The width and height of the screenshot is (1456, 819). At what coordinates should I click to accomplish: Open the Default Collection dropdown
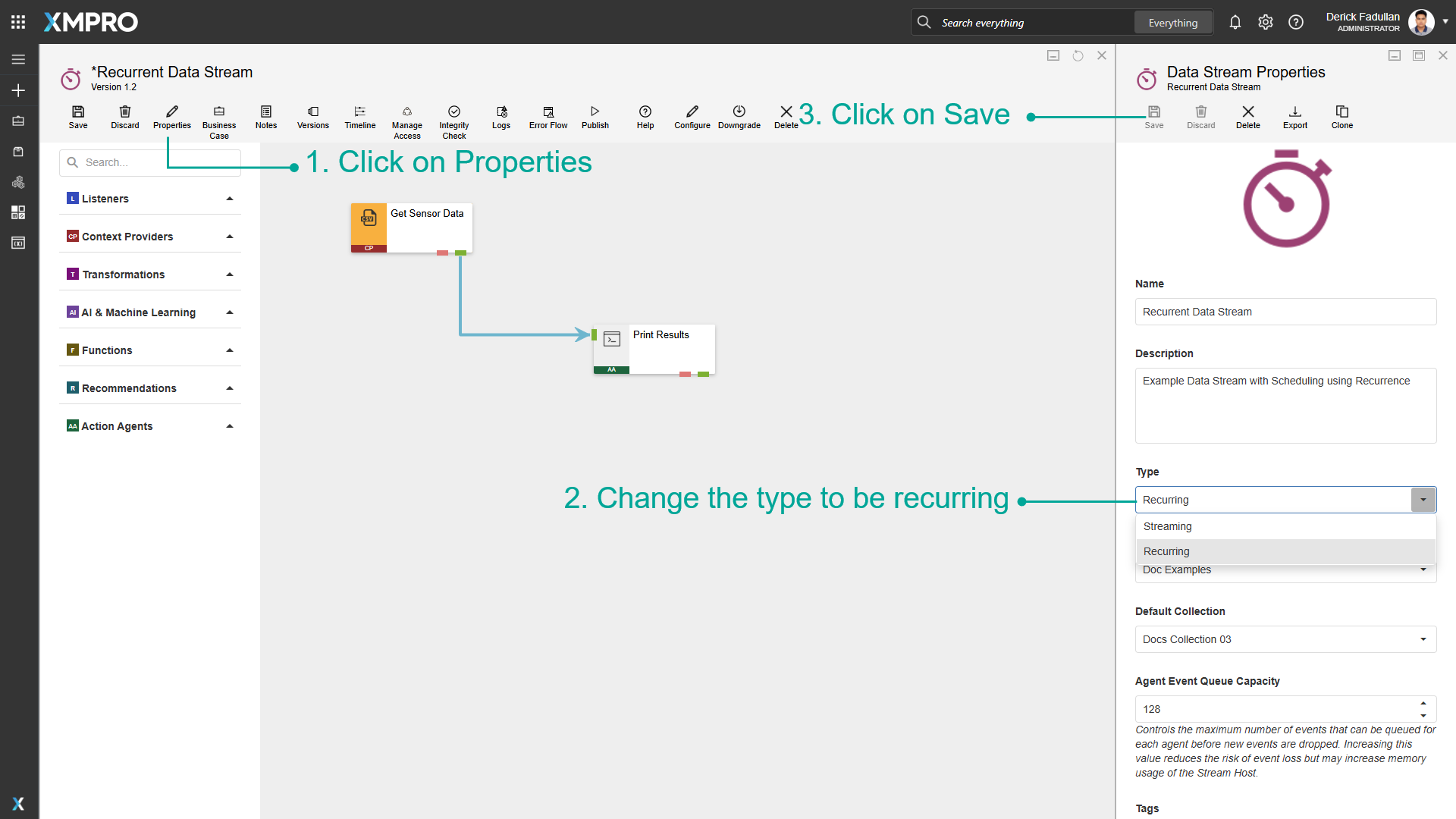click(1423, 639)
